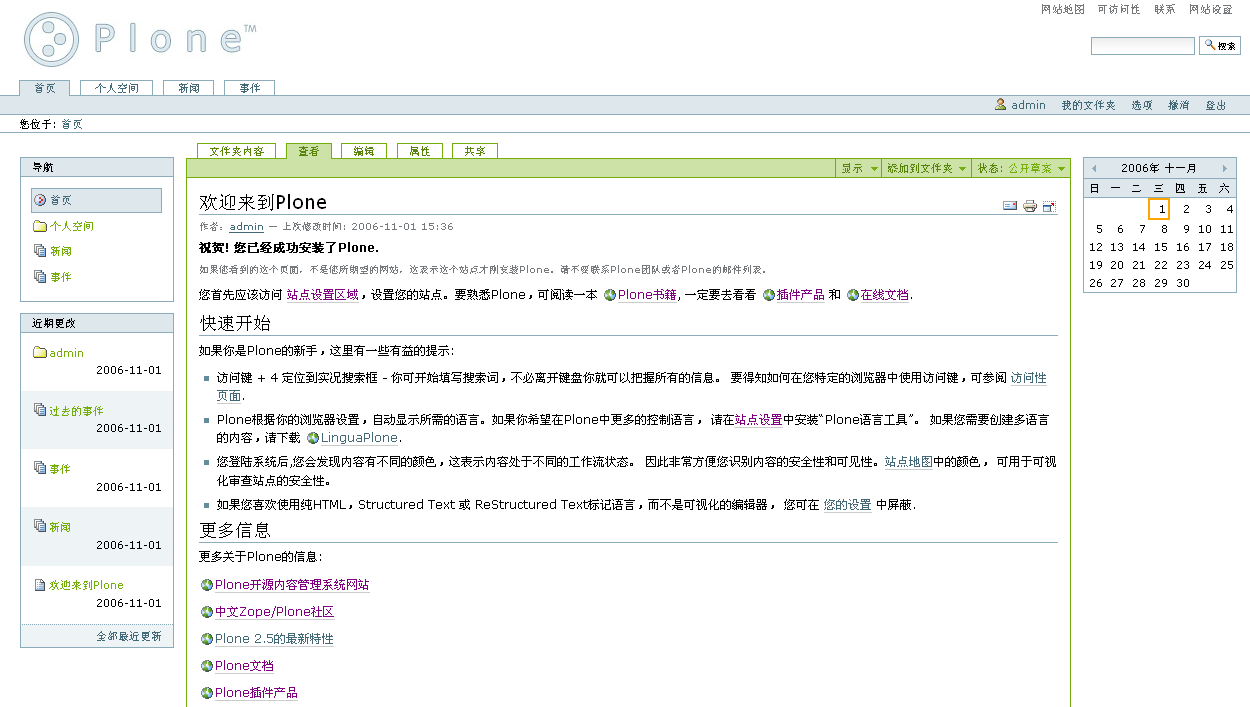Go to previous month in the calendar

pyautogui.click(x=1094, y=169)
